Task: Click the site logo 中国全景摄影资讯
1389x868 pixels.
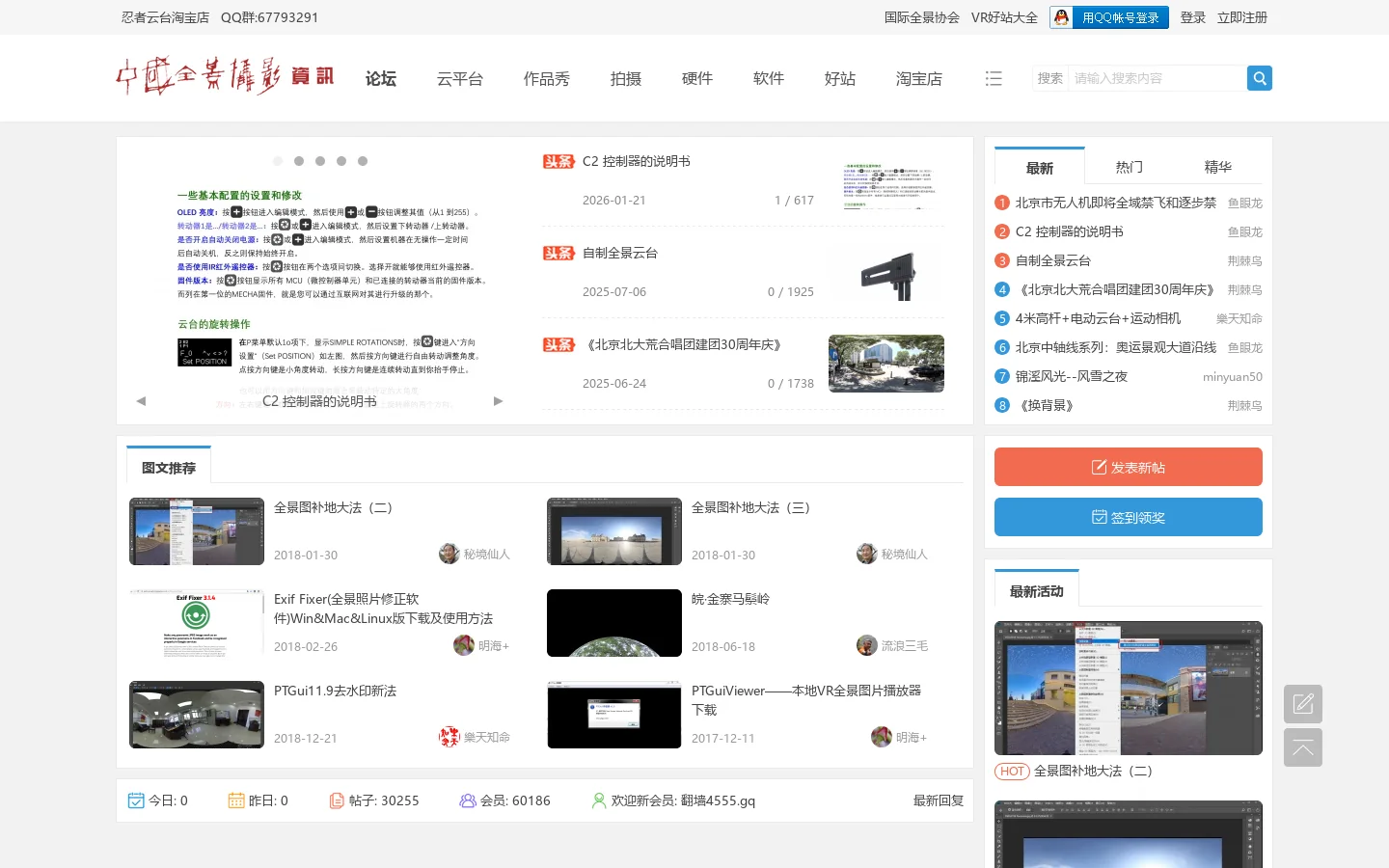Action: (x=225, y=77)
